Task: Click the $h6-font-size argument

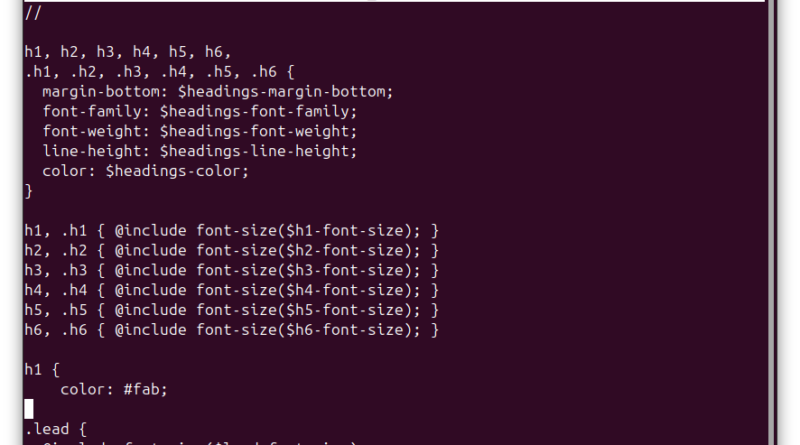Action: (345, 330)
